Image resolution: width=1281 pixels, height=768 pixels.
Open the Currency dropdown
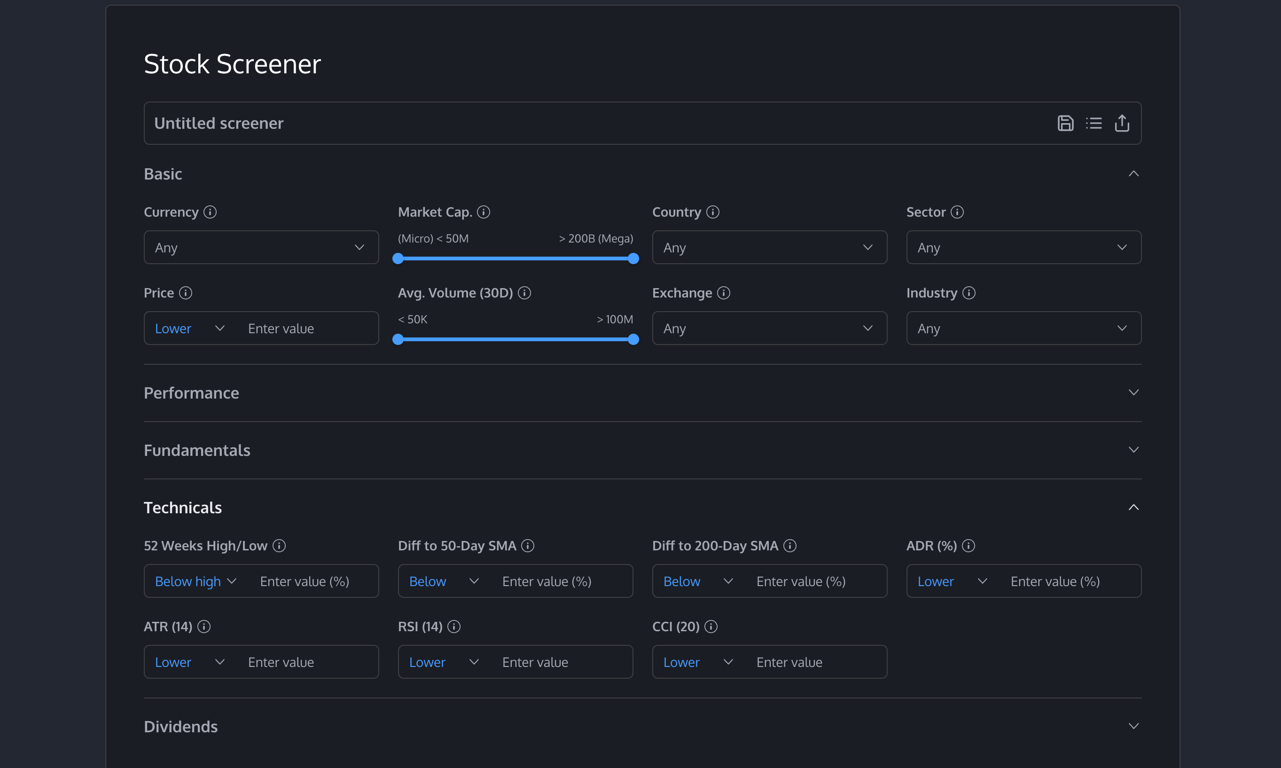coord(261,247)
